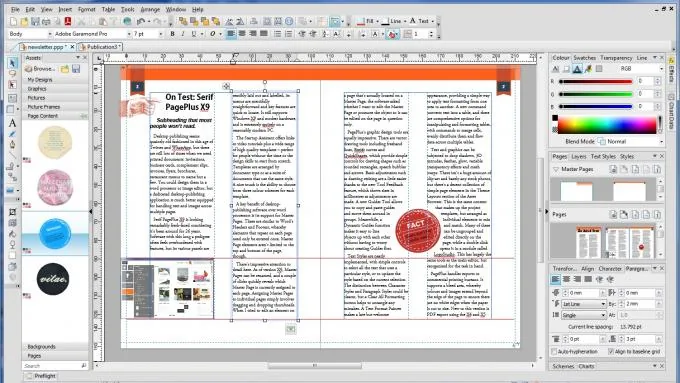Click the colour picker eyedropper icon
The image size is (680, 383).
click(588, 69)
